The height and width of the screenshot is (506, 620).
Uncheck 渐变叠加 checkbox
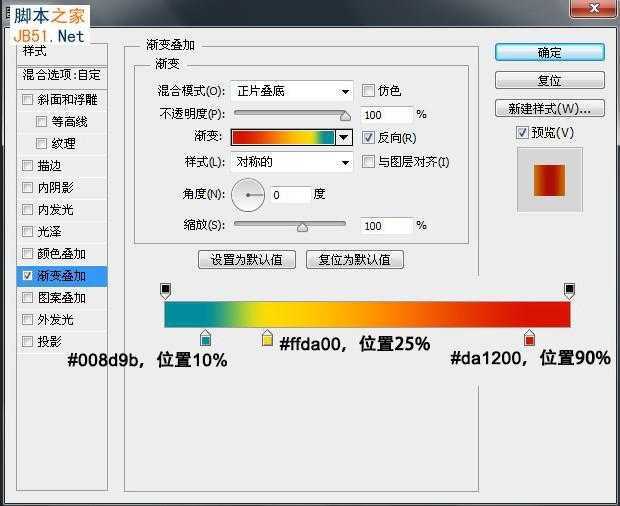point(27,276)
